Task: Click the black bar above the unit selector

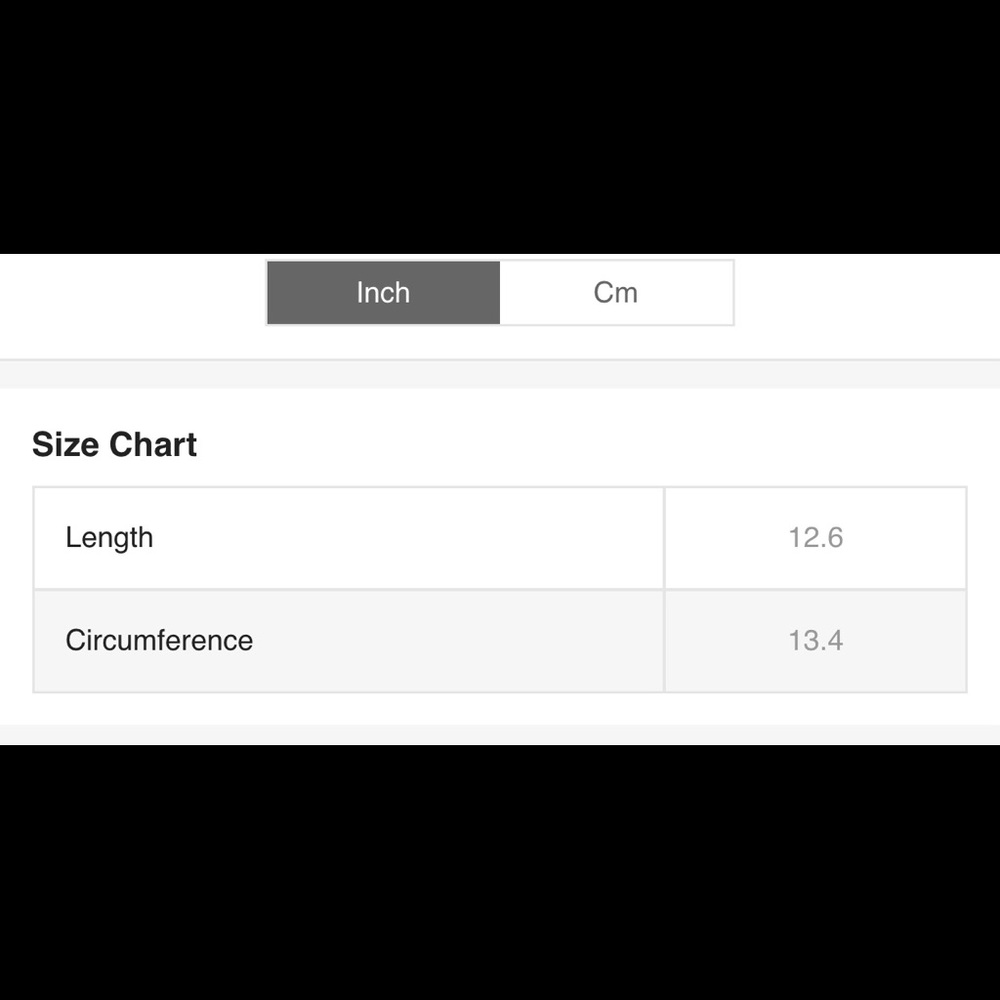Action: [500, 125]
